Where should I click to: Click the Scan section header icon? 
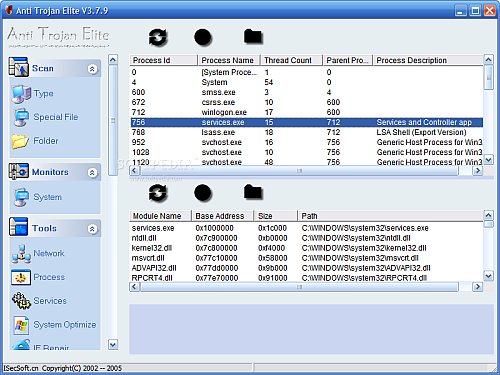[x=19, y=67]
